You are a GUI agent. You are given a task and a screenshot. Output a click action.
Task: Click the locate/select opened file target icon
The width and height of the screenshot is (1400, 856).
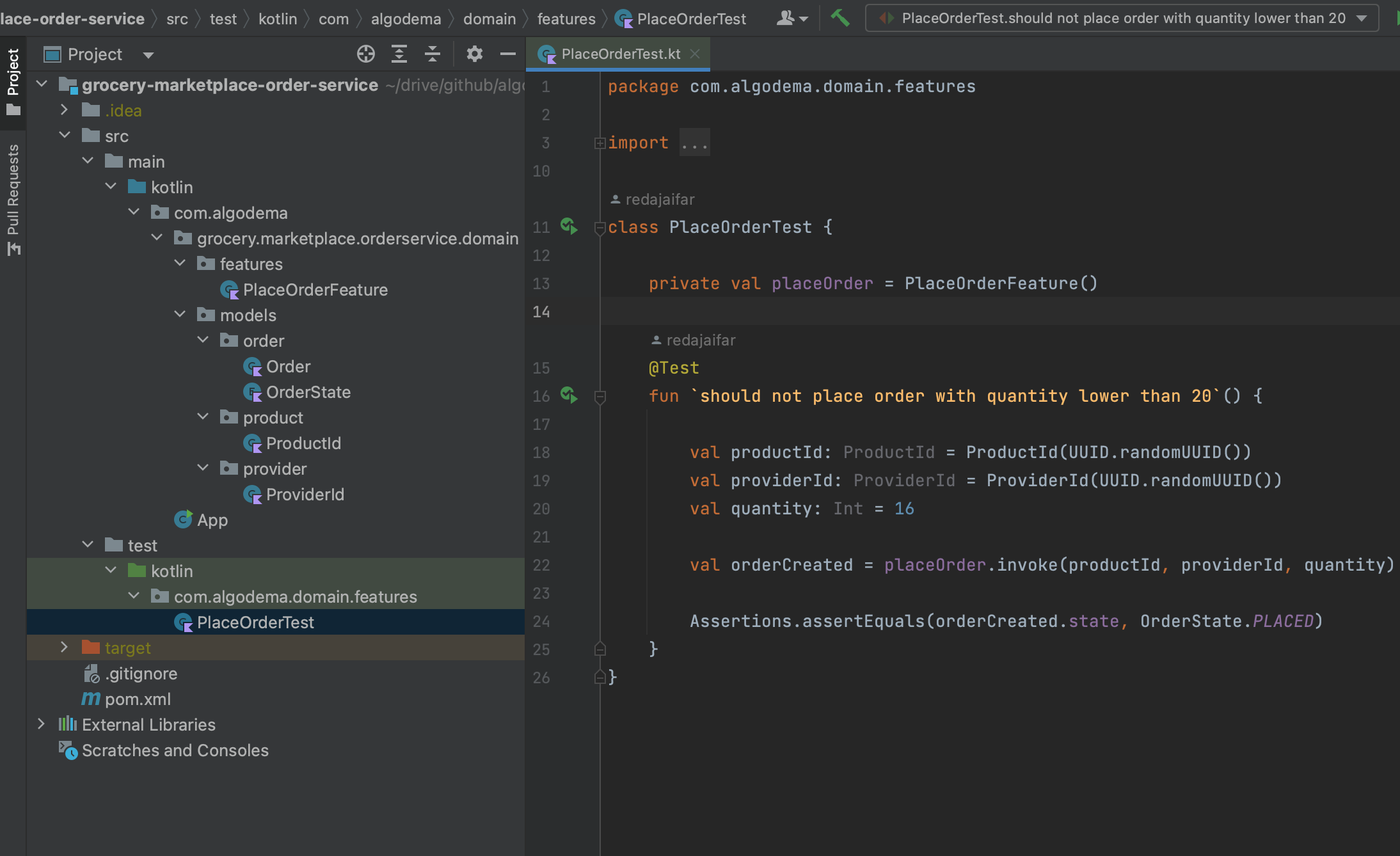(366, 54)
